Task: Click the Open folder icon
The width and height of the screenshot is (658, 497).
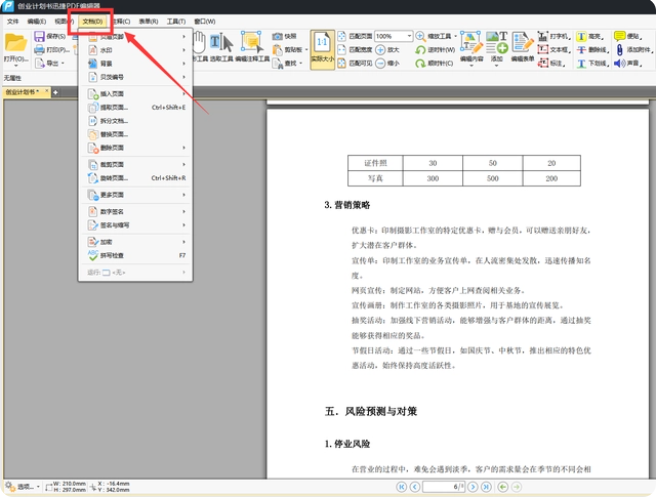Action: click(16, 43)
